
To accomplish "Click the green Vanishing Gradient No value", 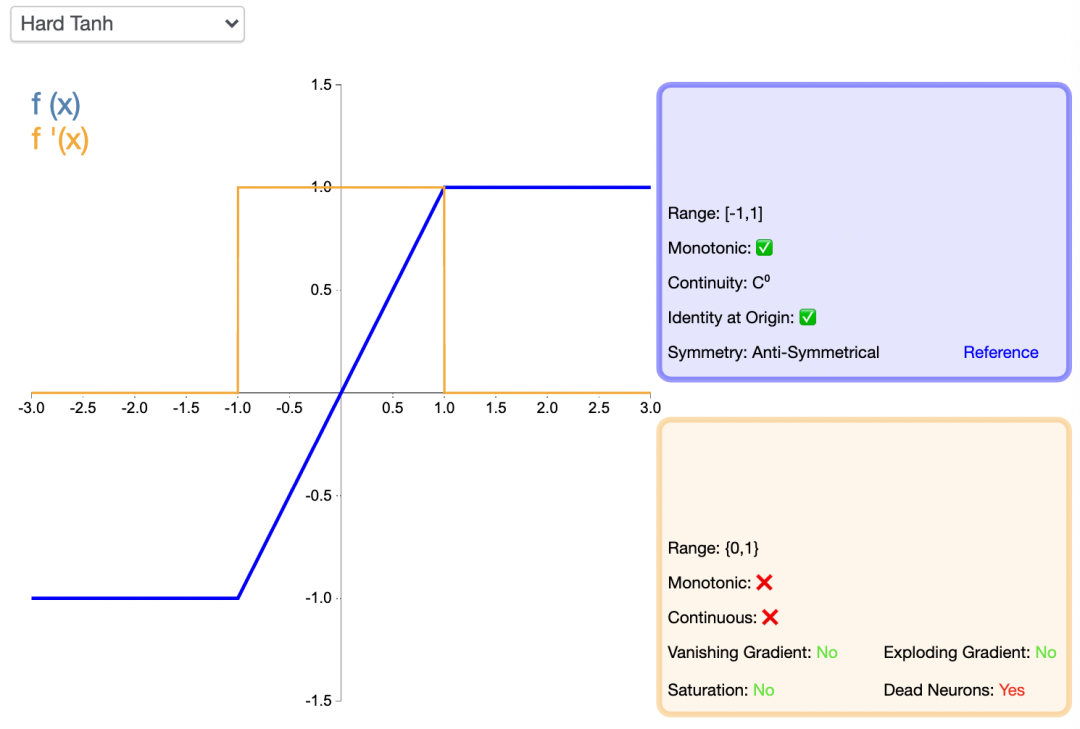I will [x=826, y=652].
